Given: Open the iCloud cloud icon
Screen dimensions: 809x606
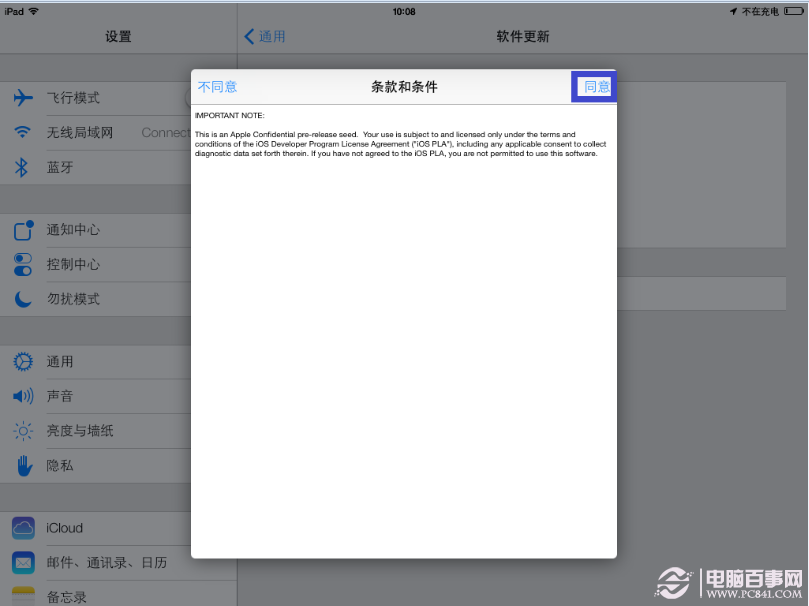Looking at the screenshot, I should (x=23, y=528).
